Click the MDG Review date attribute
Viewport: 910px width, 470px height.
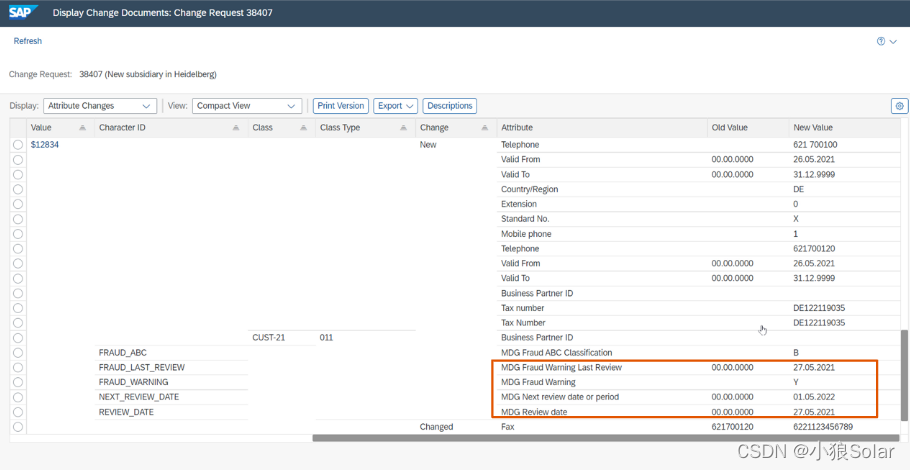534,412
